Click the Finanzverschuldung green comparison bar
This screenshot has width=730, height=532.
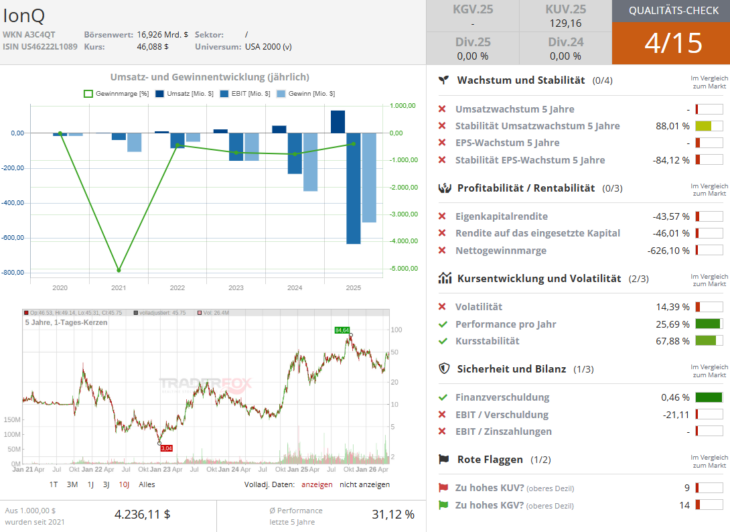click(709, 397)
